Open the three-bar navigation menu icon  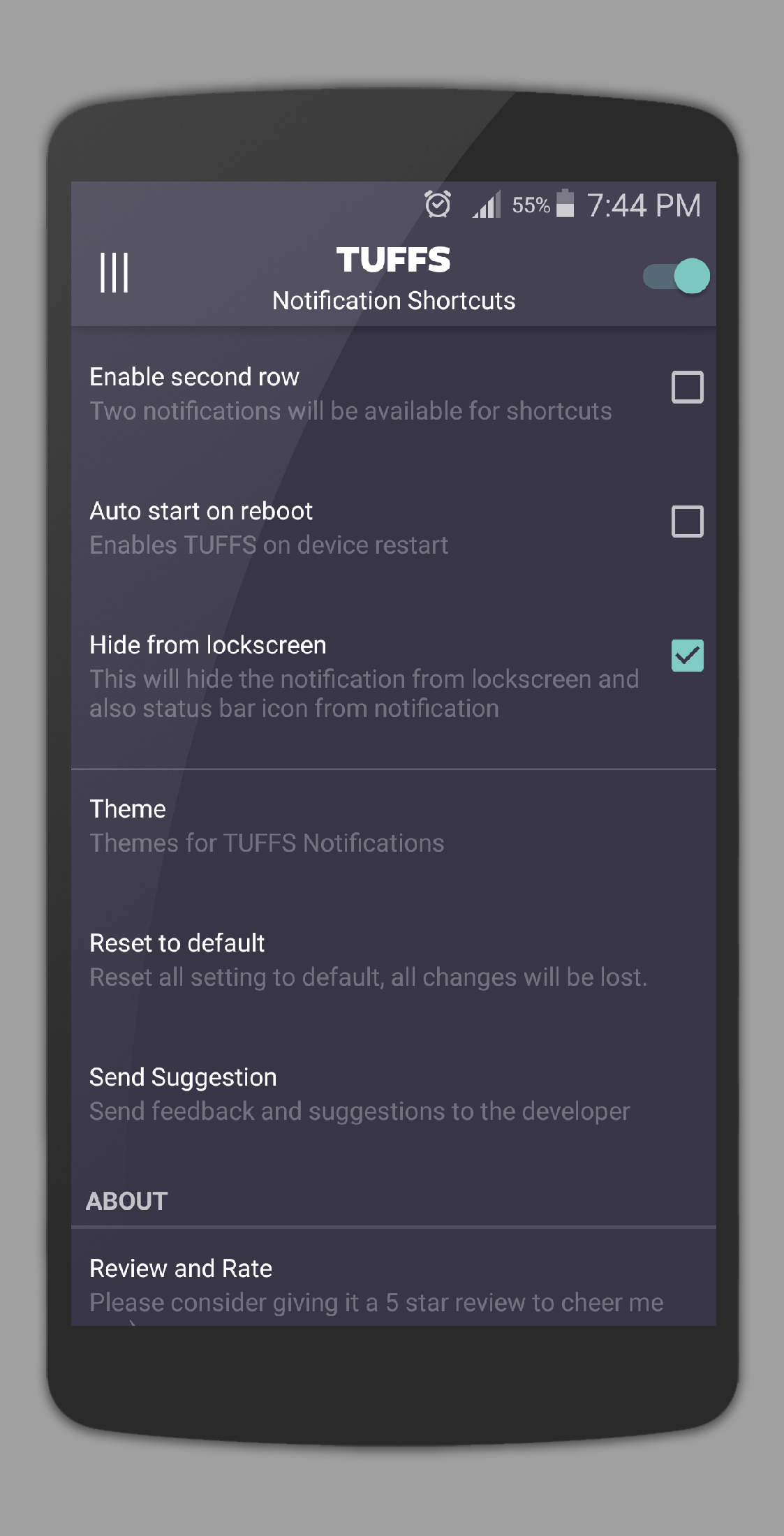[x=114, y=273]
